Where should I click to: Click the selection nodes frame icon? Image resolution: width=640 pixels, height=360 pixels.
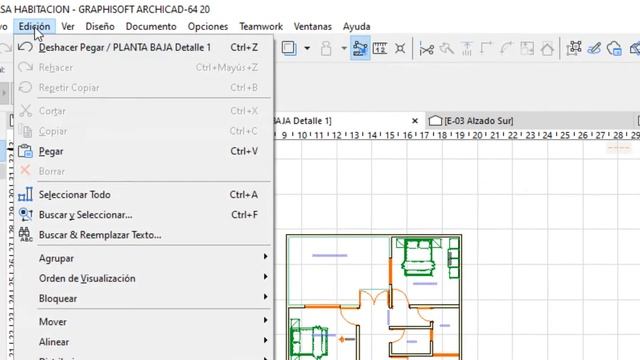574,49
